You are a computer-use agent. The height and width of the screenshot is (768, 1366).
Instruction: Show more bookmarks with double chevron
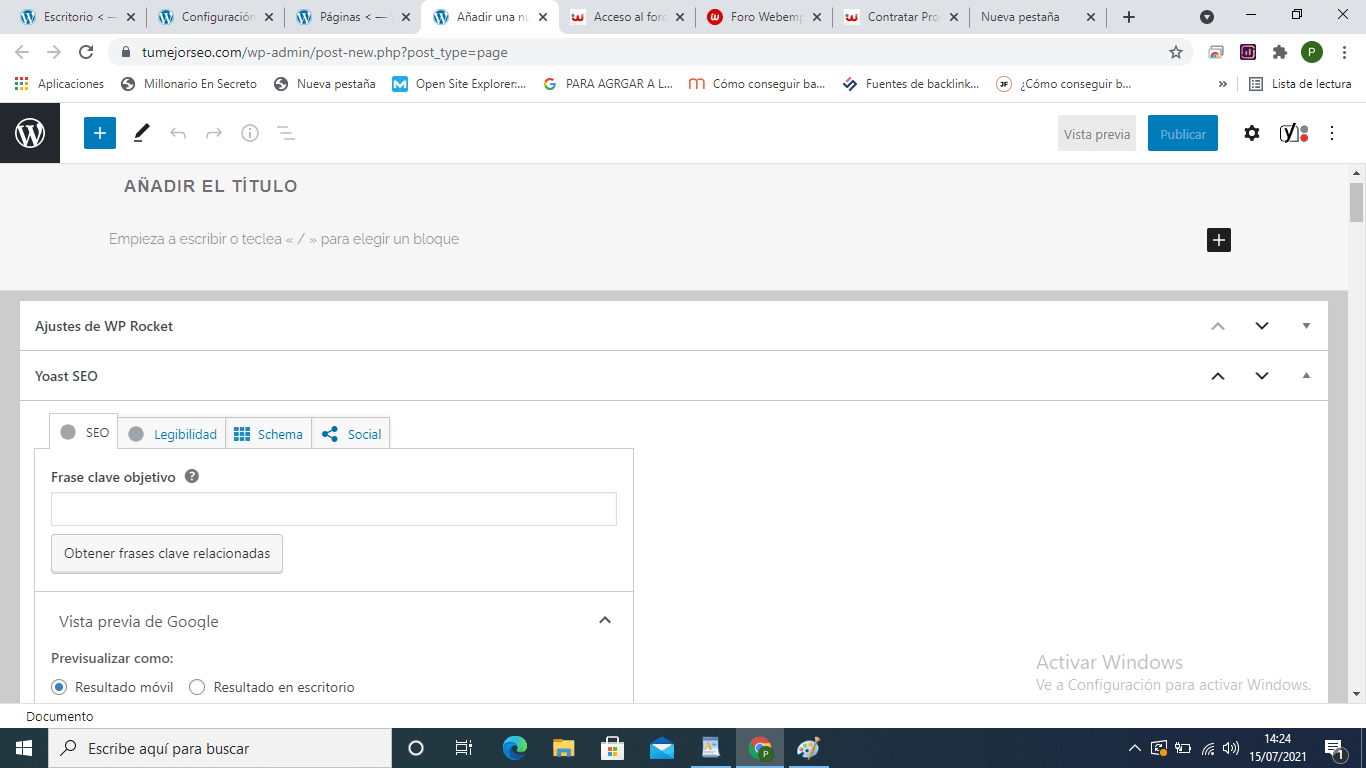(1223, 84)
